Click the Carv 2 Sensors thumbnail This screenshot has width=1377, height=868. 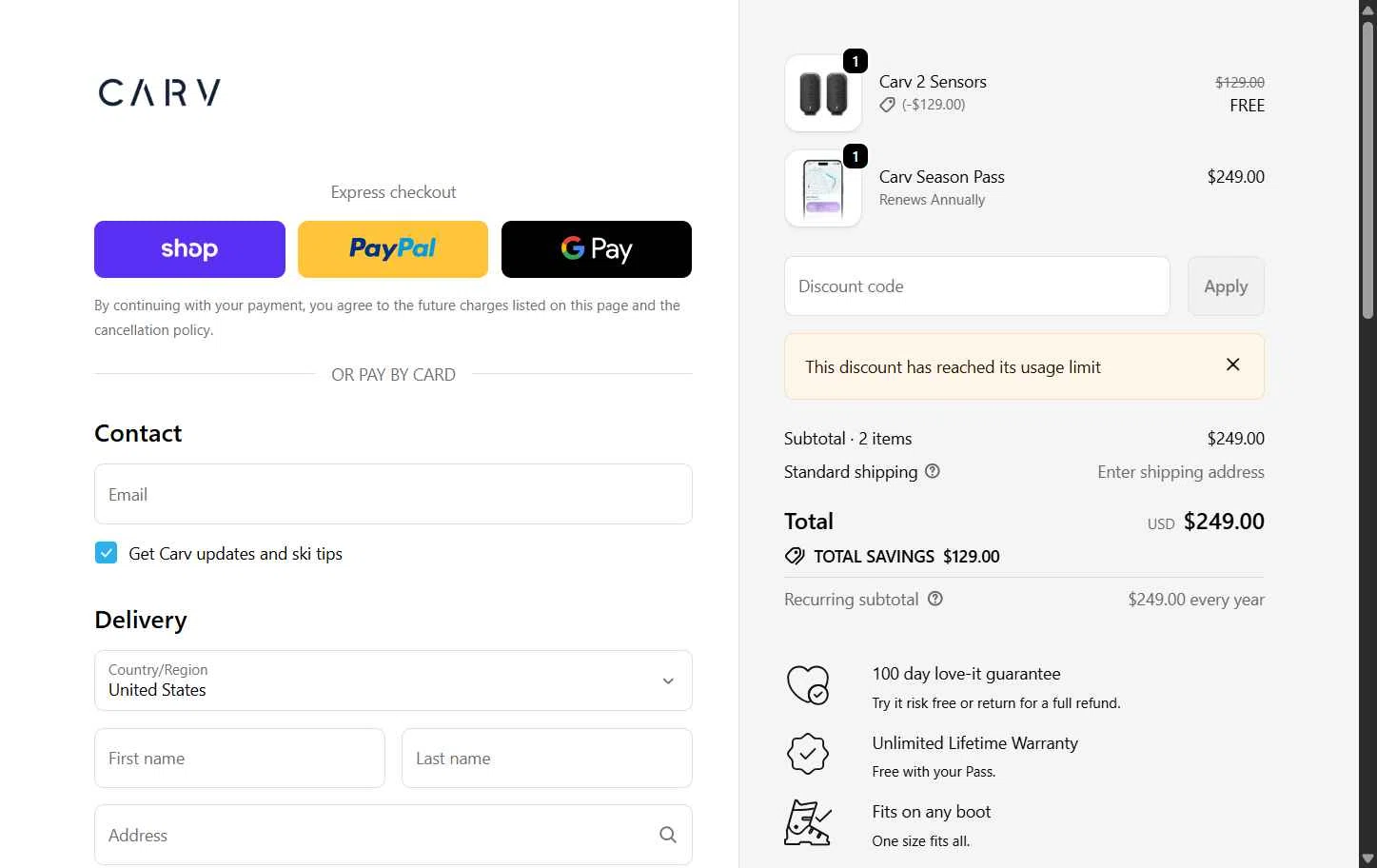pyautogui.click(x=823, y=93)
